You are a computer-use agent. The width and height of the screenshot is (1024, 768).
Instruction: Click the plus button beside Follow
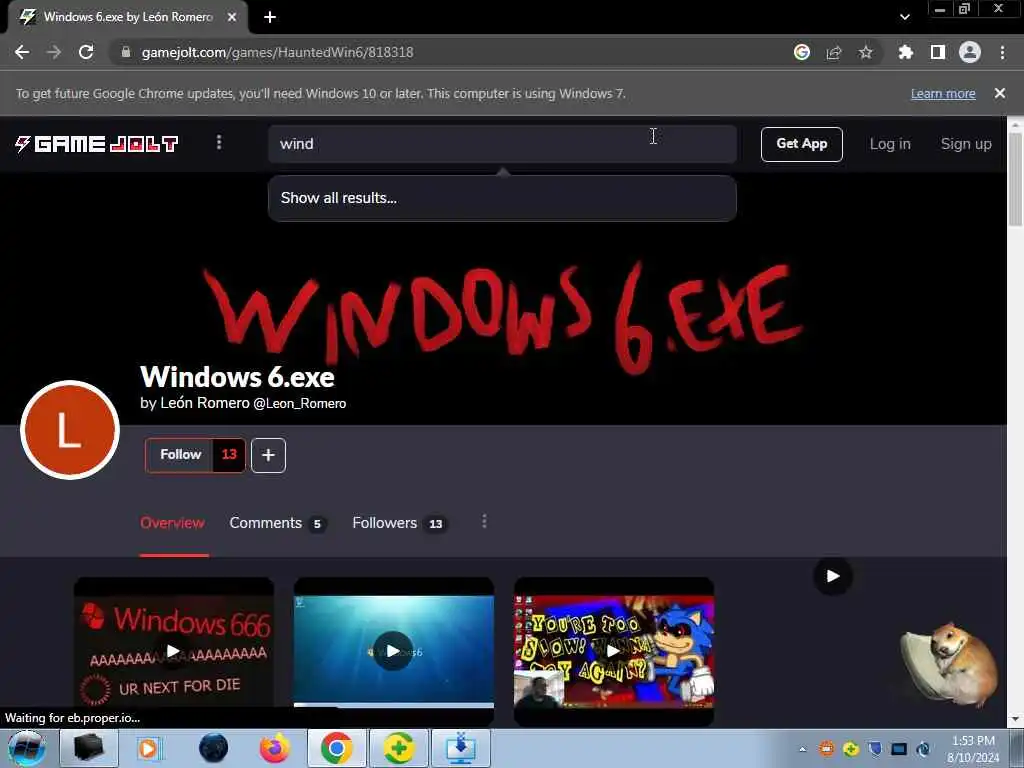tap(268, 455)
